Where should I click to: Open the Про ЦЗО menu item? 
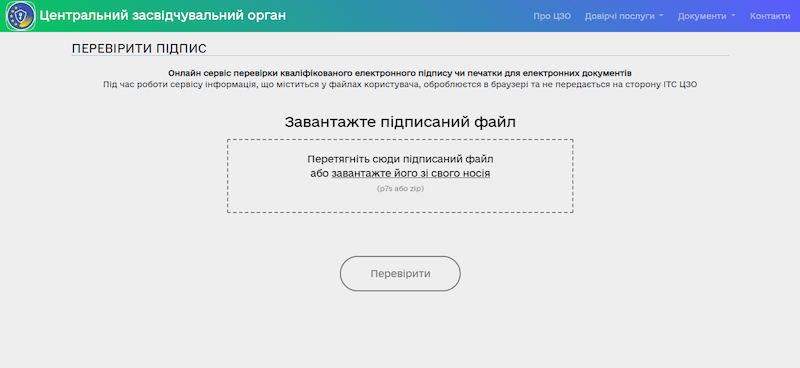(552, 16)
